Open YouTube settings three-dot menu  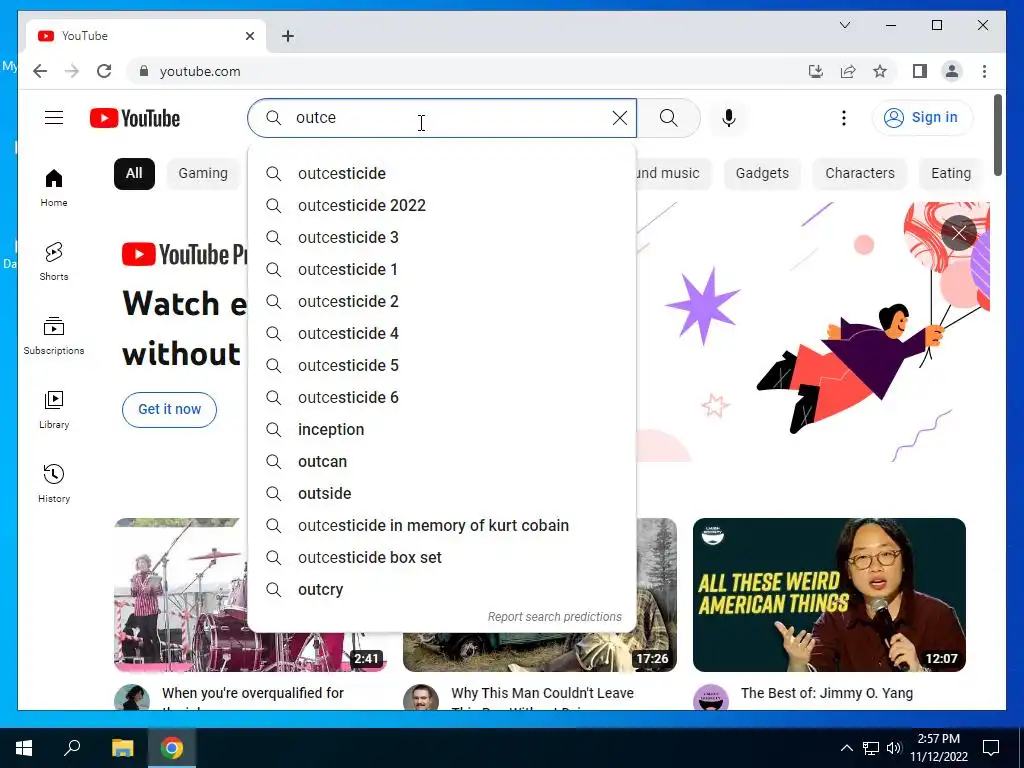(844, 118)
